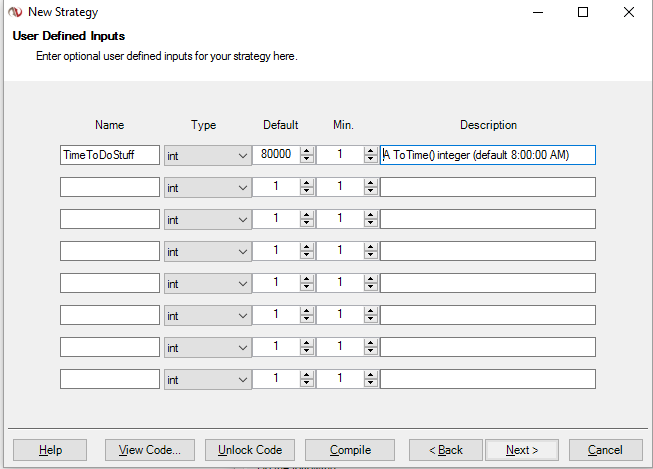
Task: Click the empty Name field in second row
Action: (x=110, y=187)
